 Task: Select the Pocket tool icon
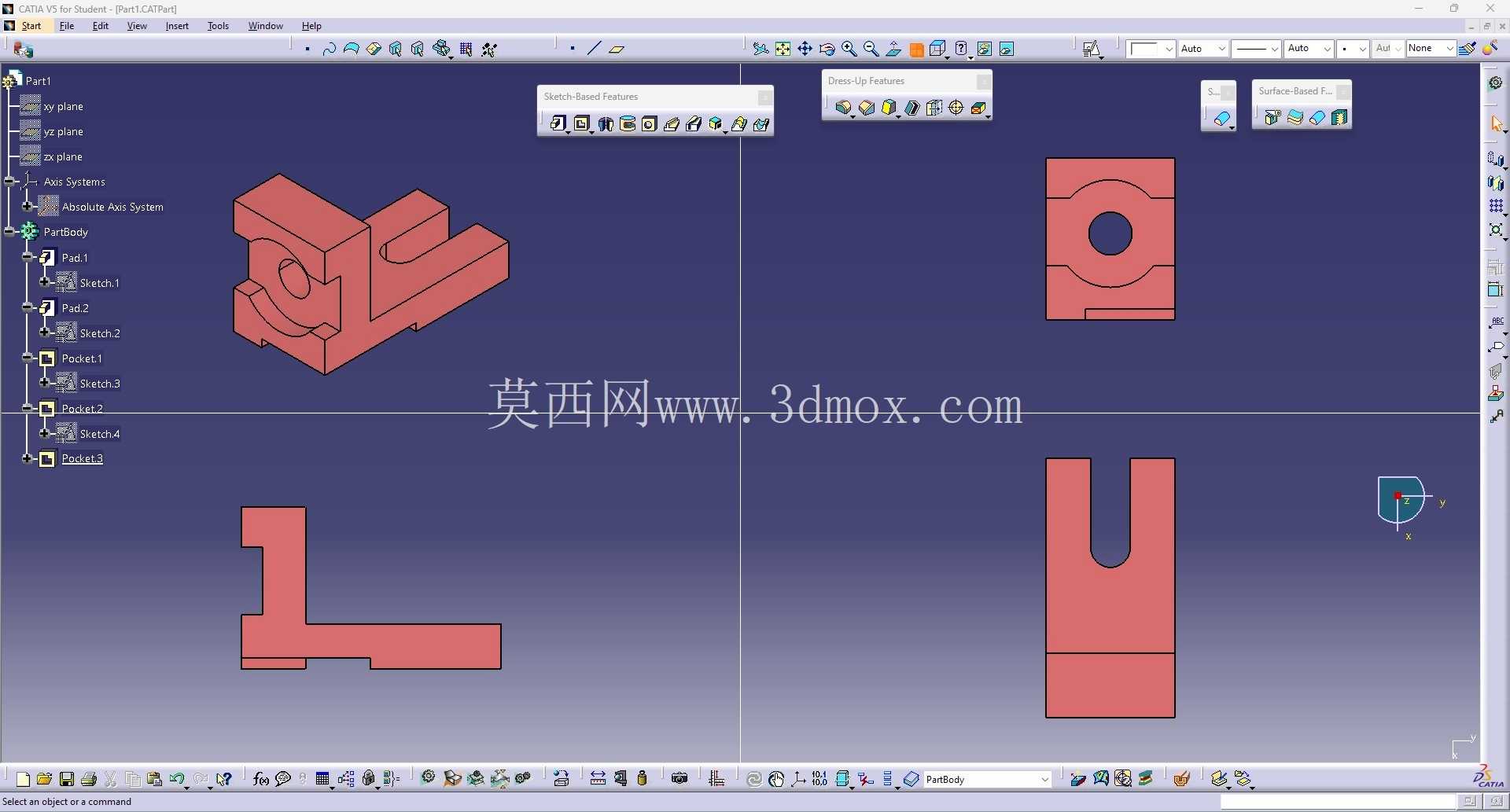coord(581,124)
